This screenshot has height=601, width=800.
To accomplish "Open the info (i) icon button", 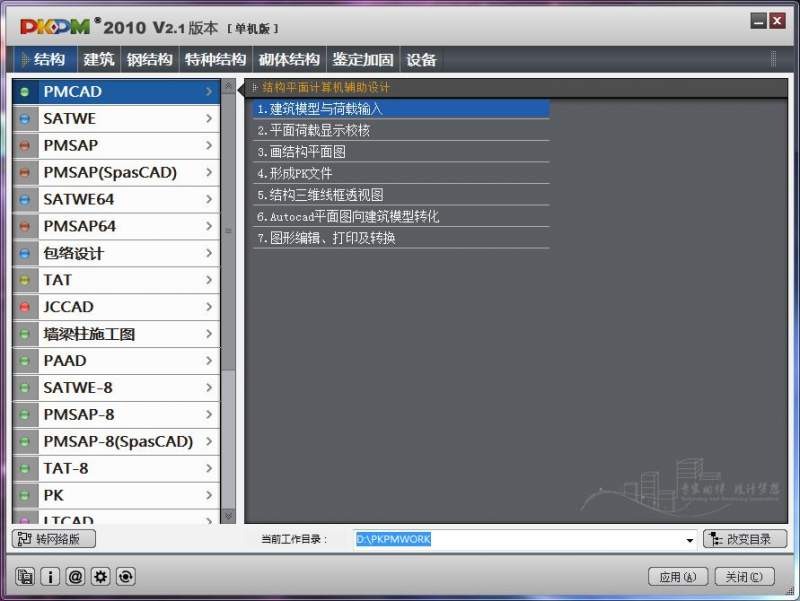I will point(50,577).
